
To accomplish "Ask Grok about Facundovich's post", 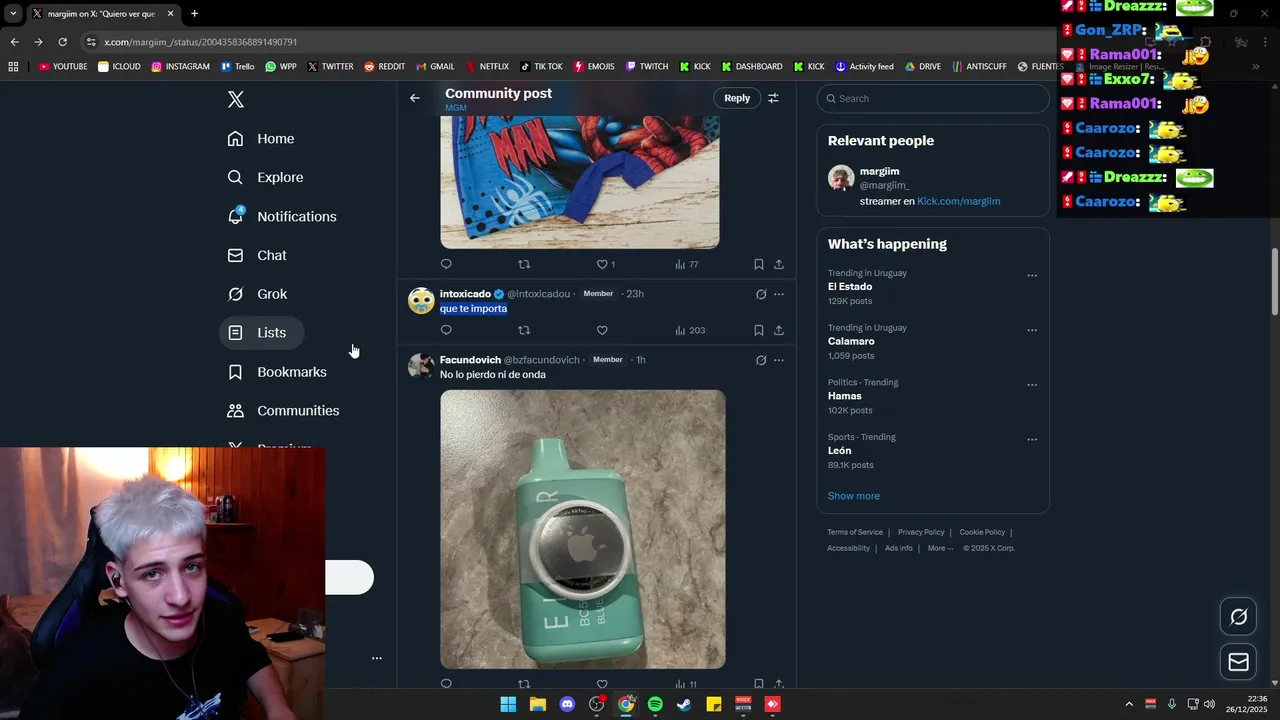I will (x=761, y=360).
